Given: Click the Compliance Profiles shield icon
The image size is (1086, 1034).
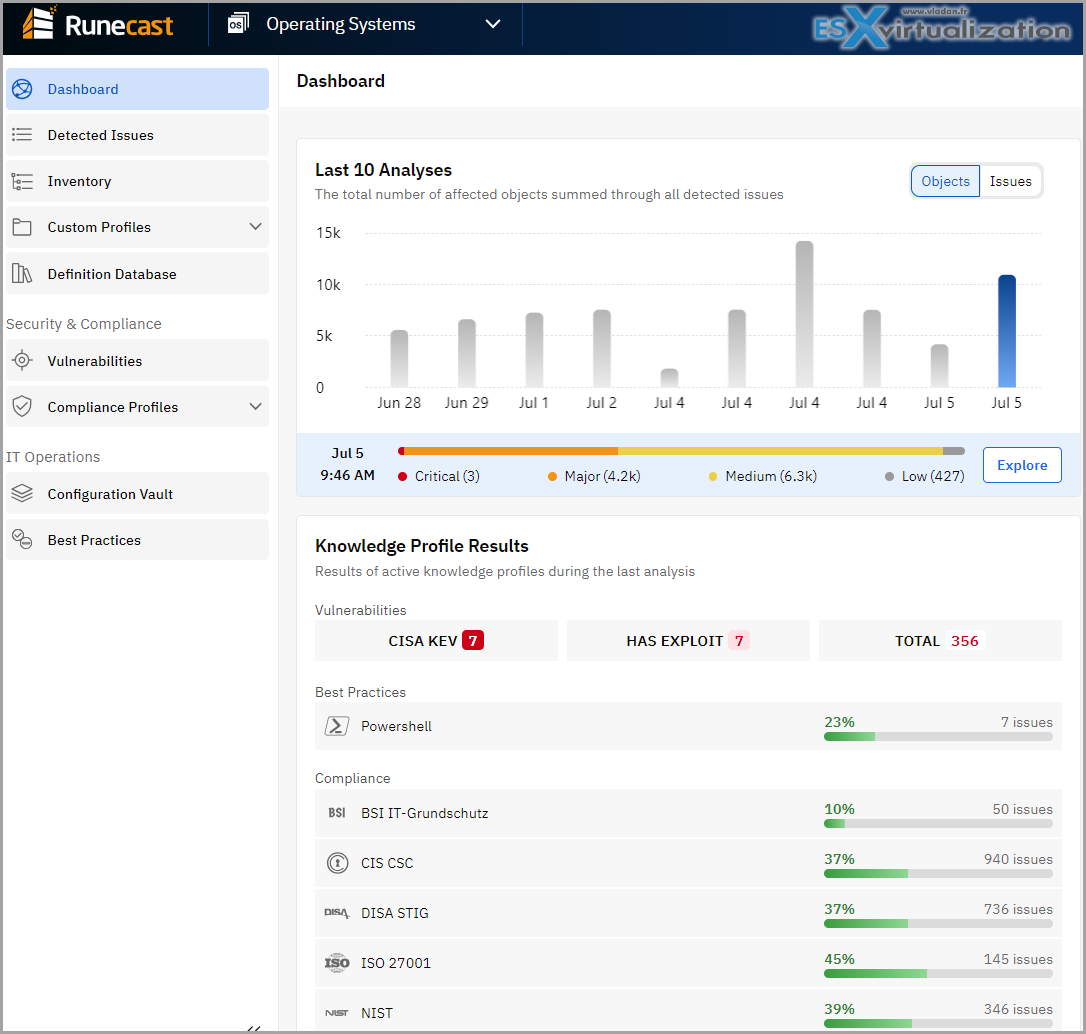Looking at the screenshot, I should point(22,407).
